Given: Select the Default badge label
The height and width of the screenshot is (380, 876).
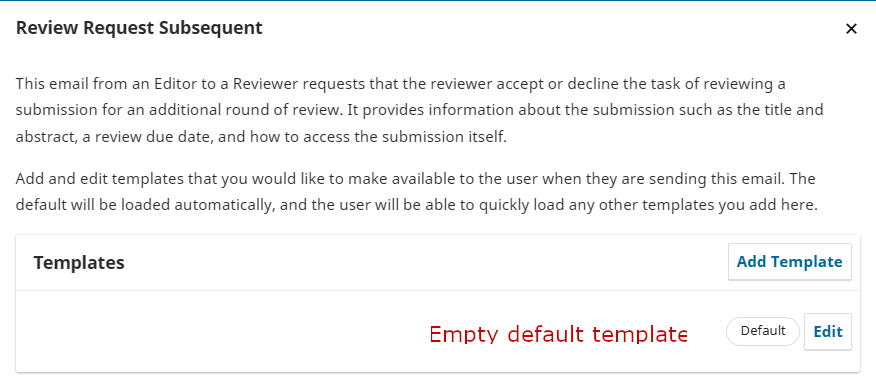Looking at the screenshot, I should (763, 331).
